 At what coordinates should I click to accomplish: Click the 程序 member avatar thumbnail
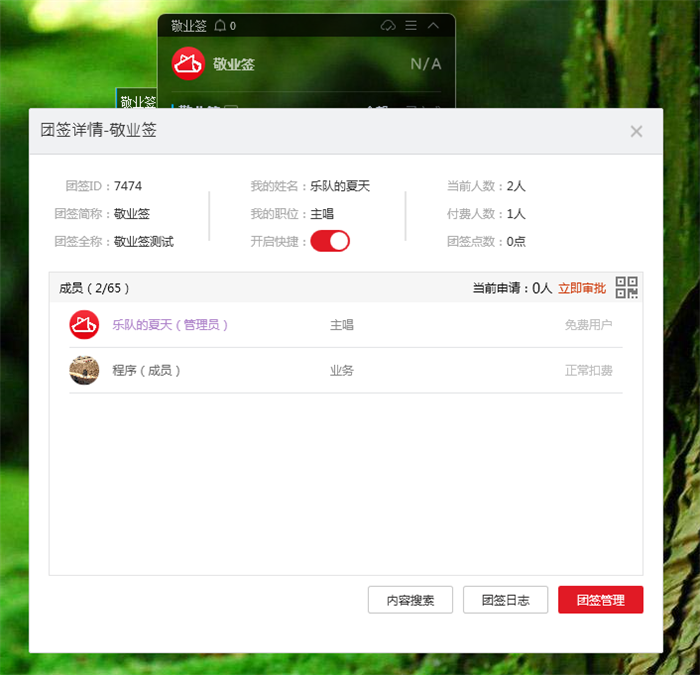click(x=84, y=370)
